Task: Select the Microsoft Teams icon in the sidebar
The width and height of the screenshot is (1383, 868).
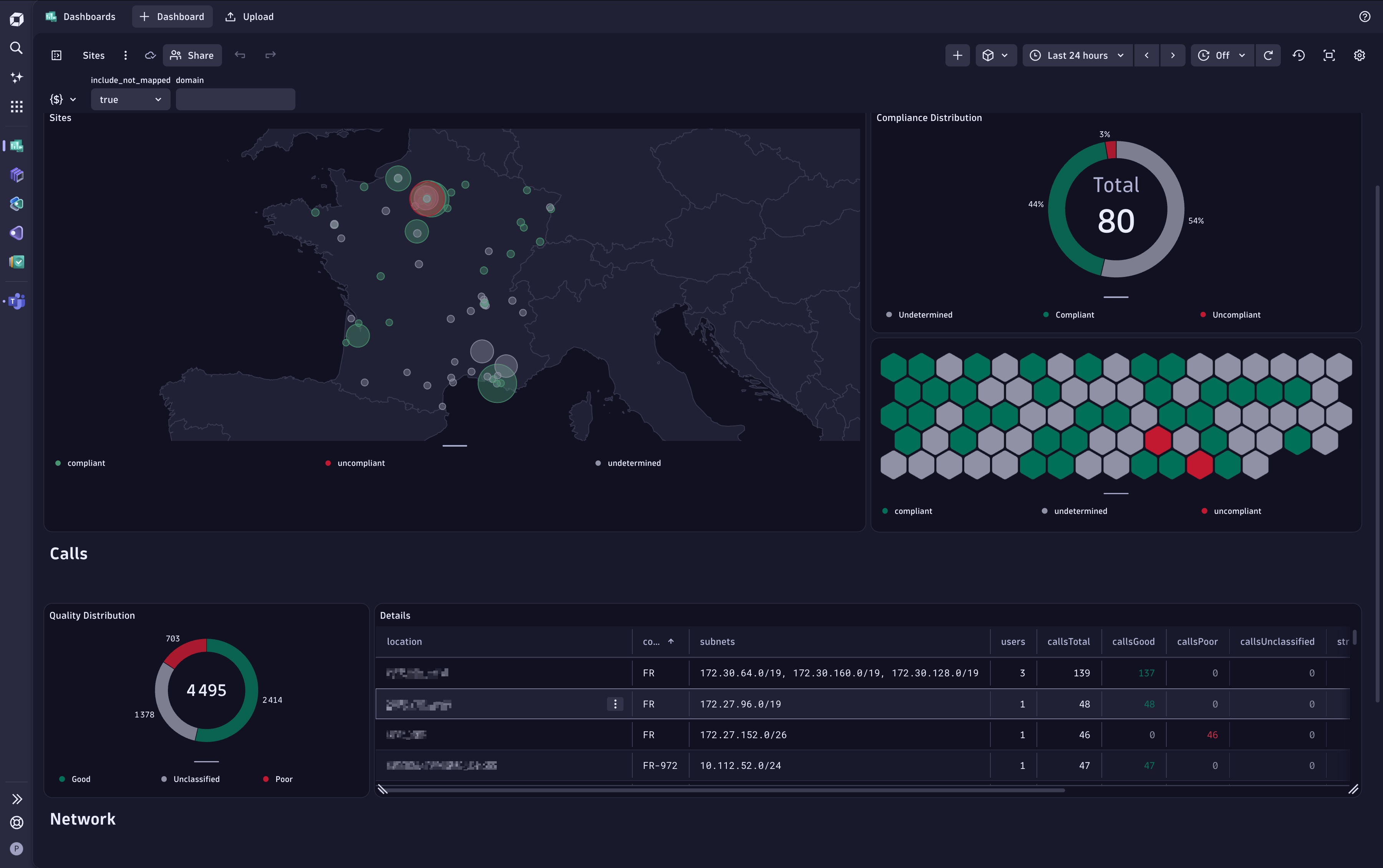Action: click(x=16, y=301)
